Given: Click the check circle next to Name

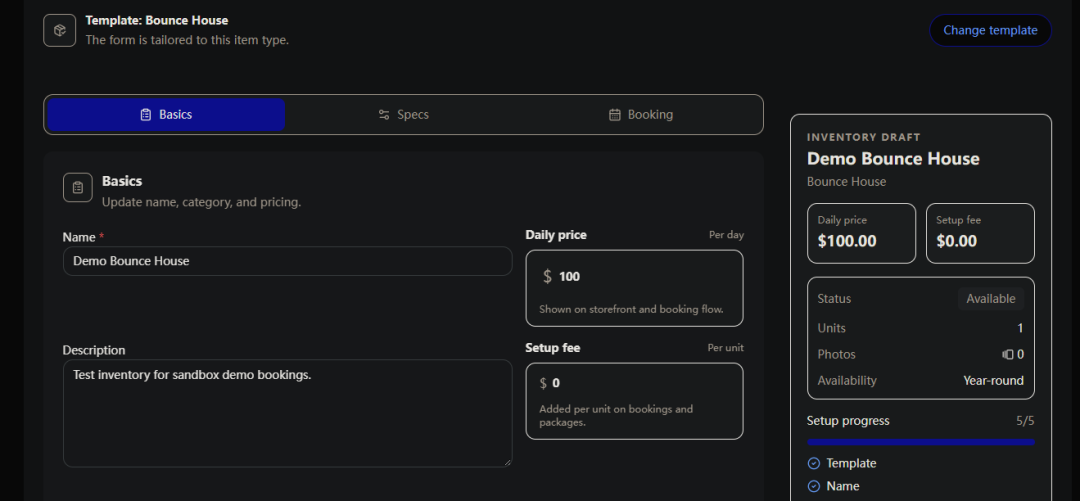Looking at the screenshot, I should point(813,486).
